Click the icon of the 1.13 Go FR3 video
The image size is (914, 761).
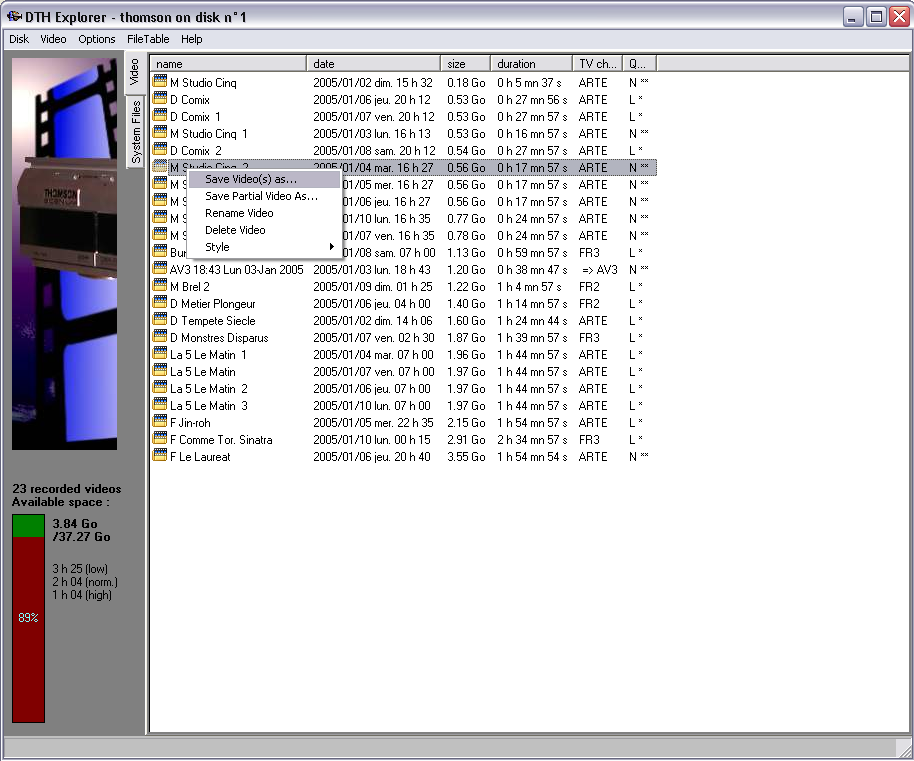point(160,251)
